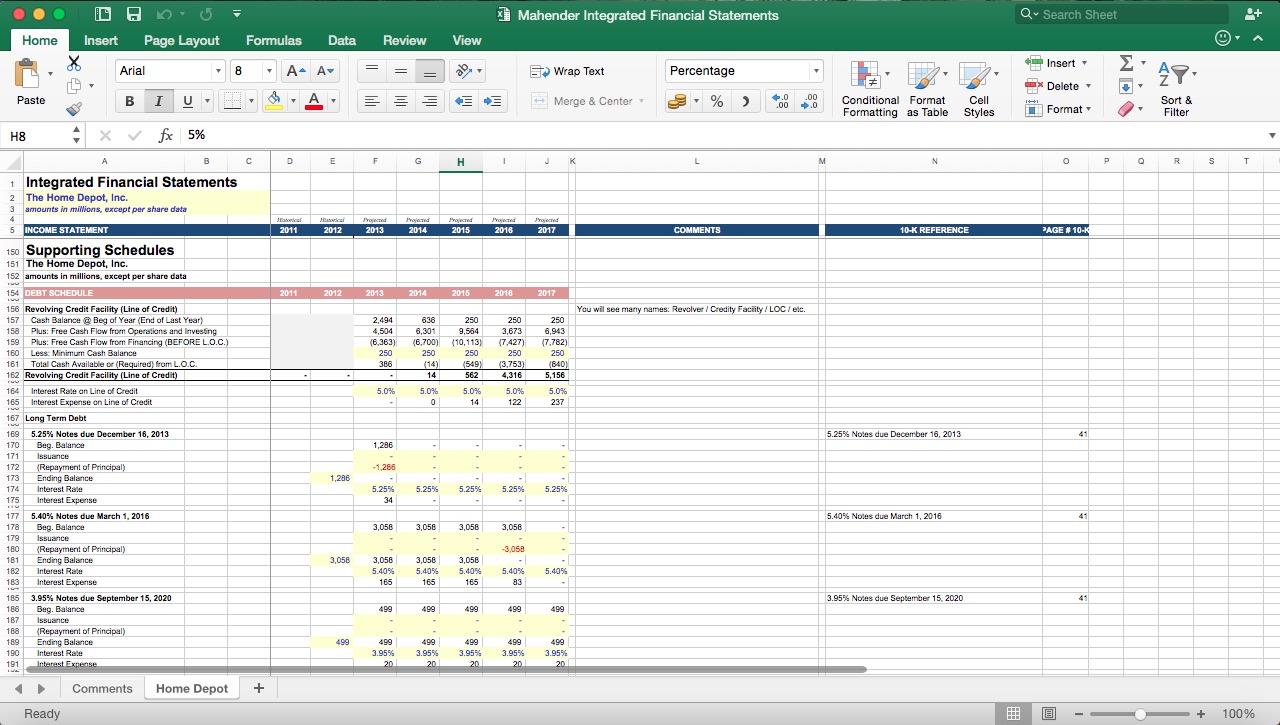
Task: Apply Percent Style formatting
Action: (x=716, y=100)
